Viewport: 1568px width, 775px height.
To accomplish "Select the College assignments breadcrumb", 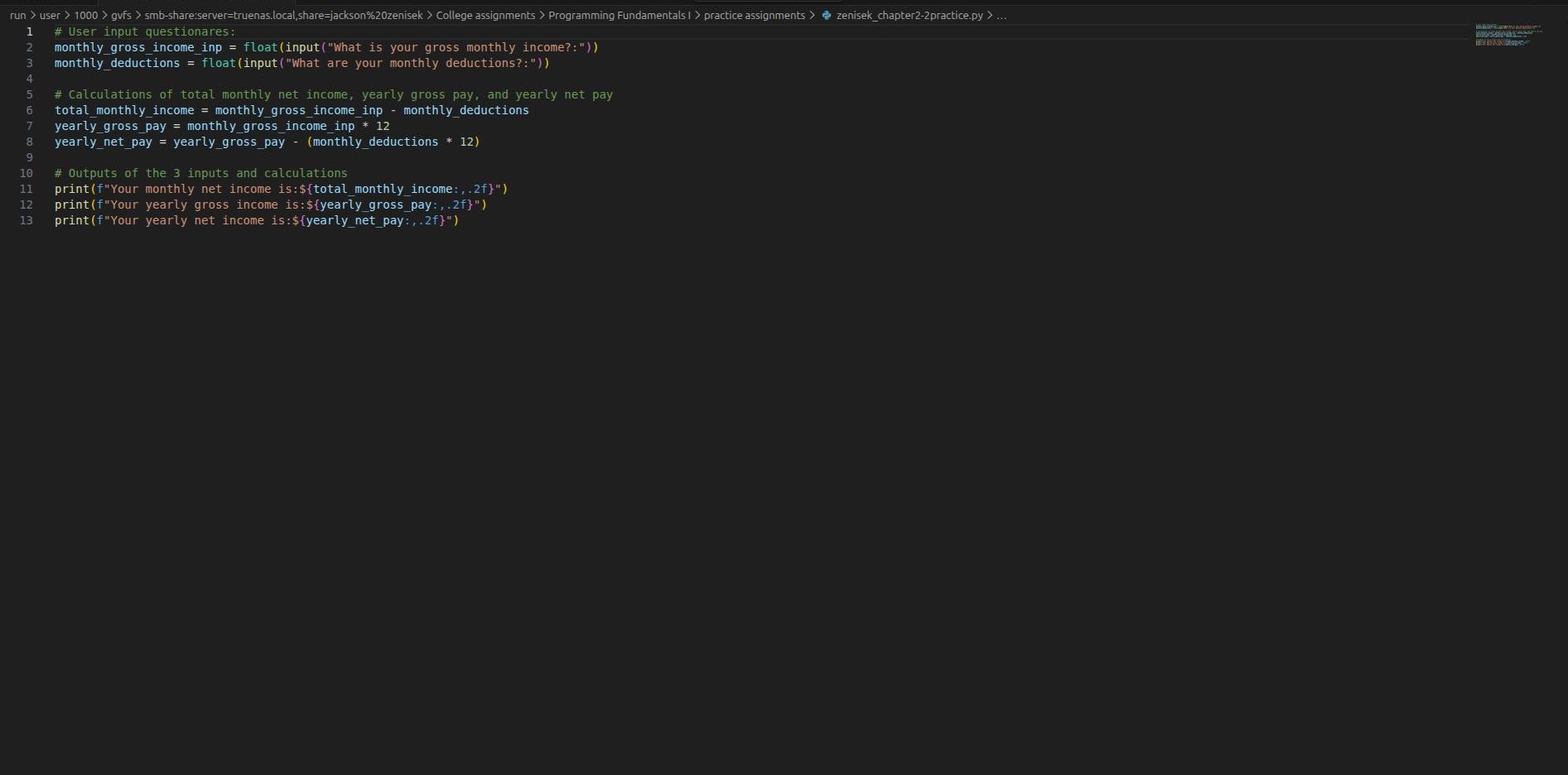I will click(485, 15).
